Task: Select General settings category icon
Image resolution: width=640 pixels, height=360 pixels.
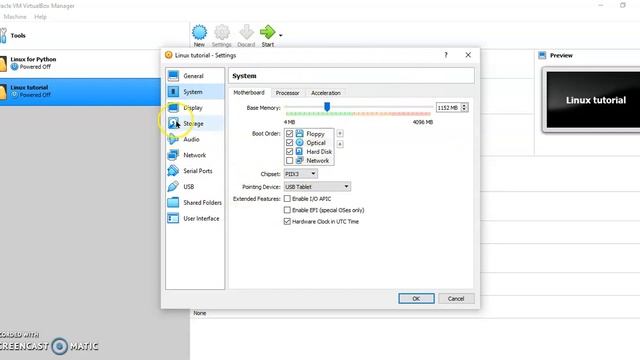Action: 173,76
